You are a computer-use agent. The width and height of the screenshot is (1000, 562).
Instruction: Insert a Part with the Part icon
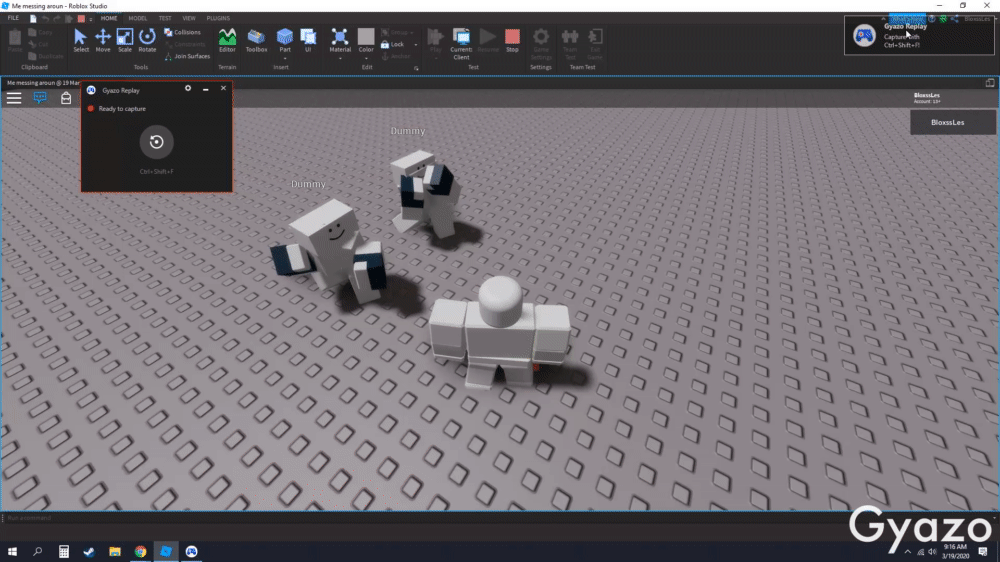click(x=284, y=37)
